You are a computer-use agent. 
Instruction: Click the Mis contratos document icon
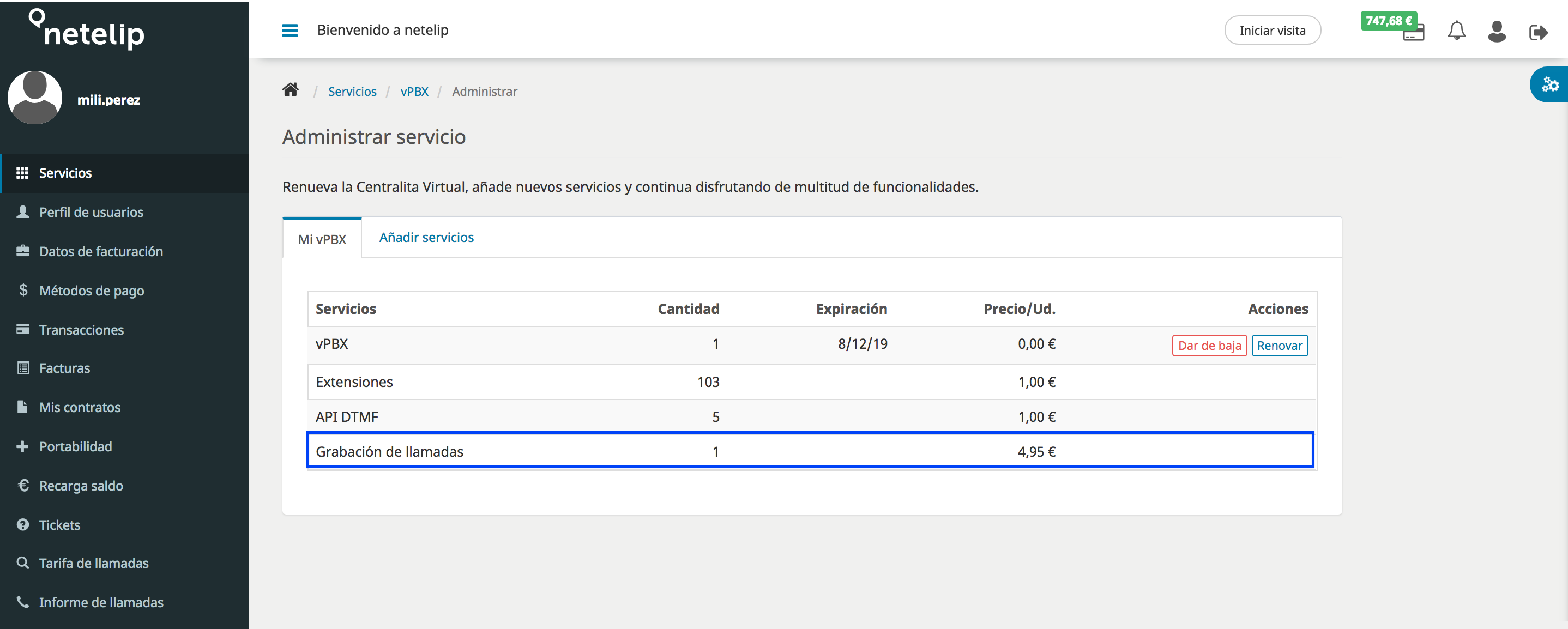22,407
